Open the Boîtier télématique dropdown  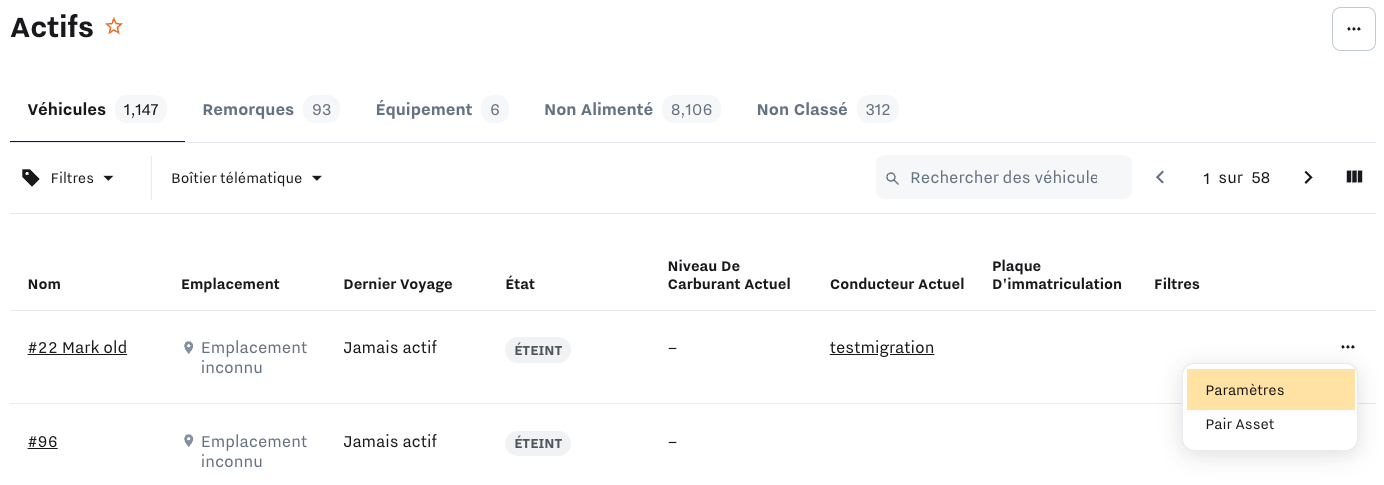247,178
